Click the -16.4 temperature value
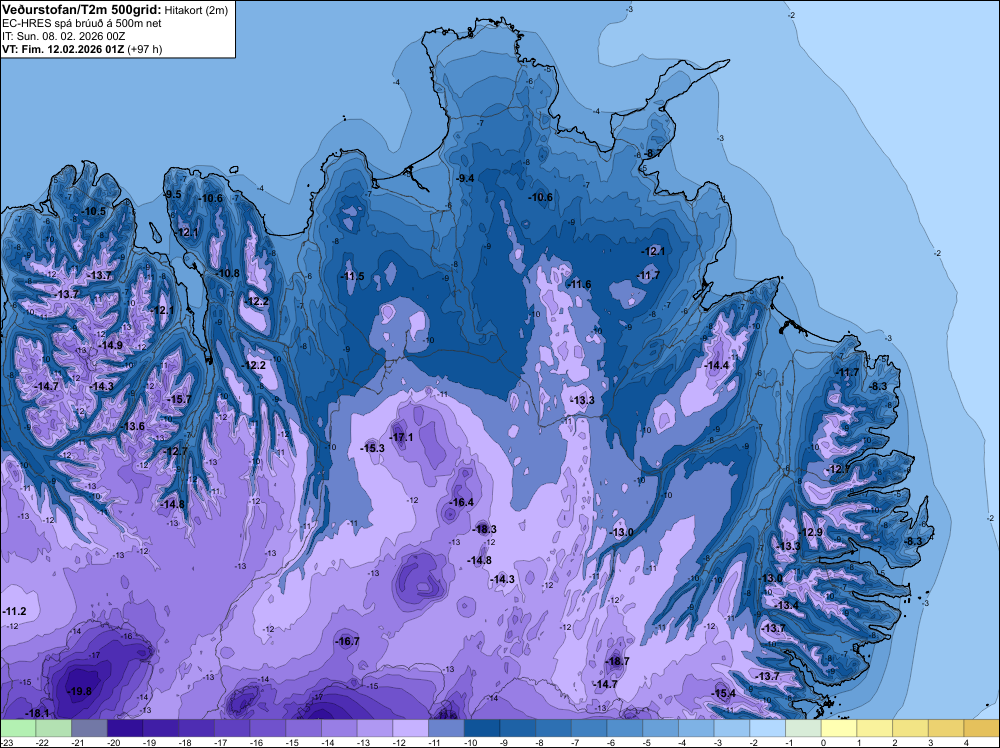The height and width of the screenshot is (748, 1000). (462, 502)
